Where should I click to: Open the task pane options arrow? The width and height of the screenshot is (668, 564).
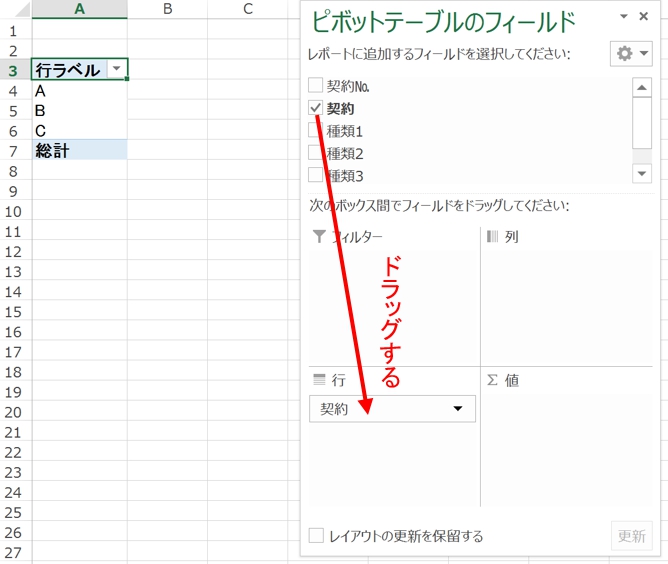624,17
